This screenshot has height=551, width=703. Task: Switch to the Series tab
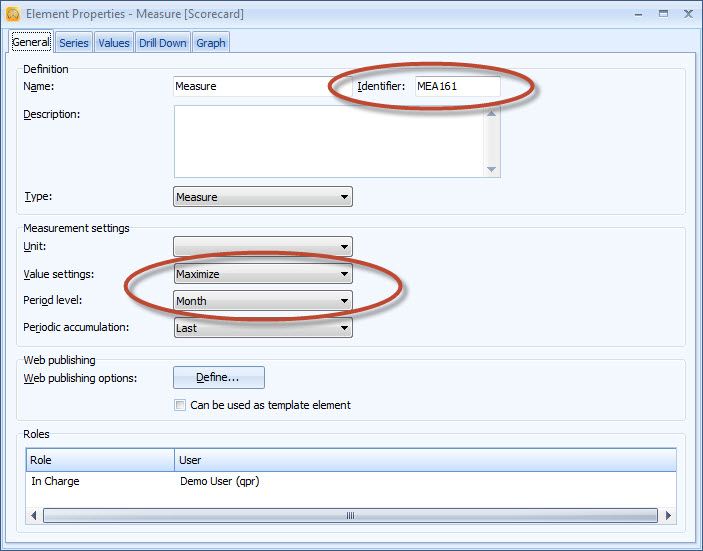(74, 43)
